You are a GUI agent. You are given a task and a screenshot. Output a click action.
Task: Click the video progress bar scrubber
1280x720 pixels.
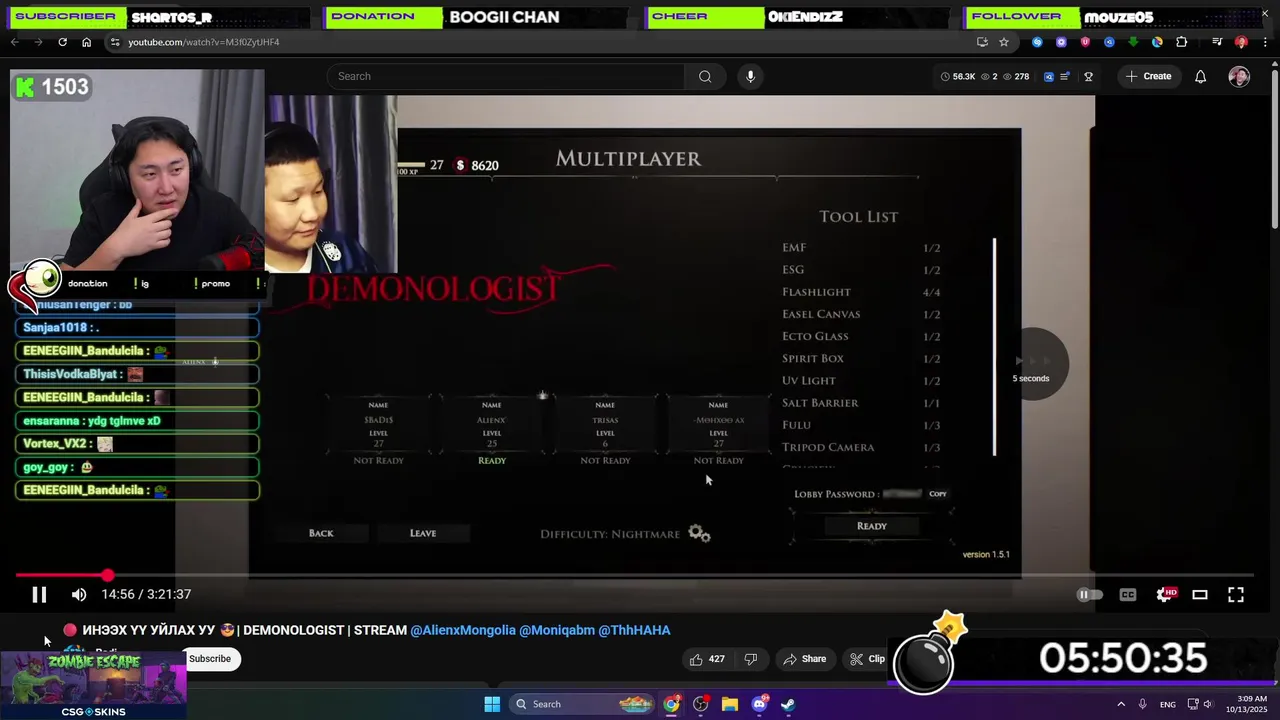(107, 575)
